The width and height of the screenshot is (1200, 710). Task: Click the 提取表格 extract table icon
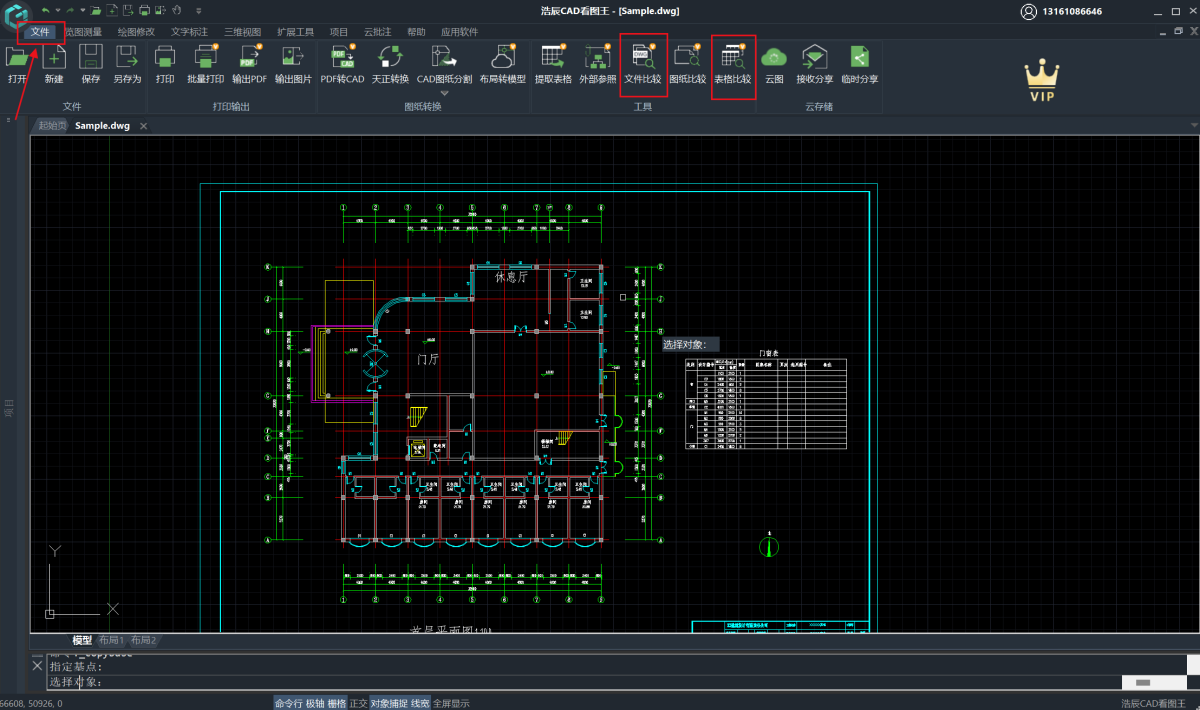[553, 57]
